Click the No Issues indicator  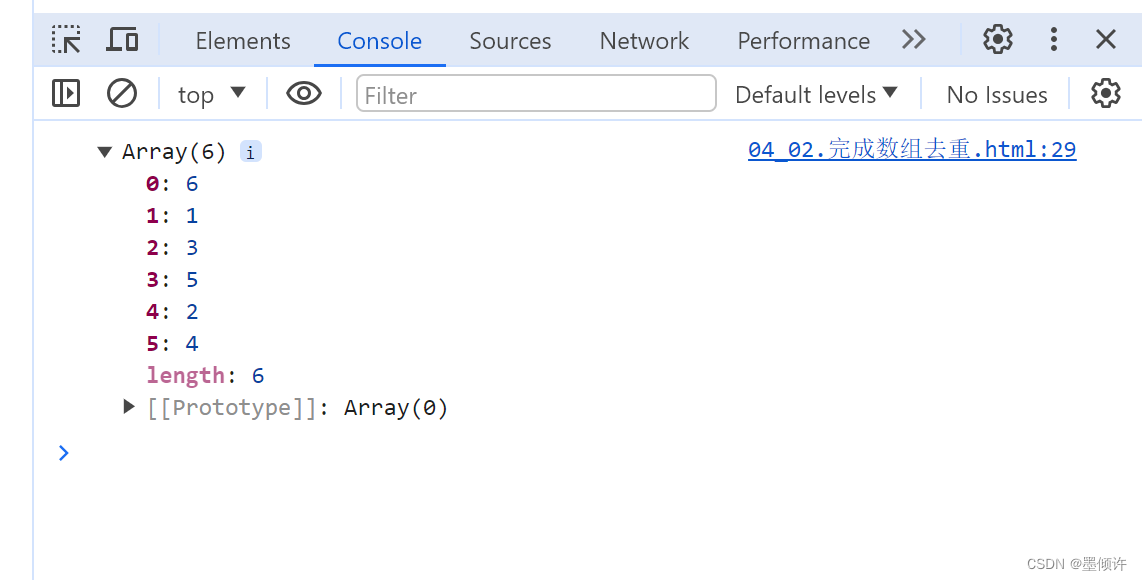(996, 93)
